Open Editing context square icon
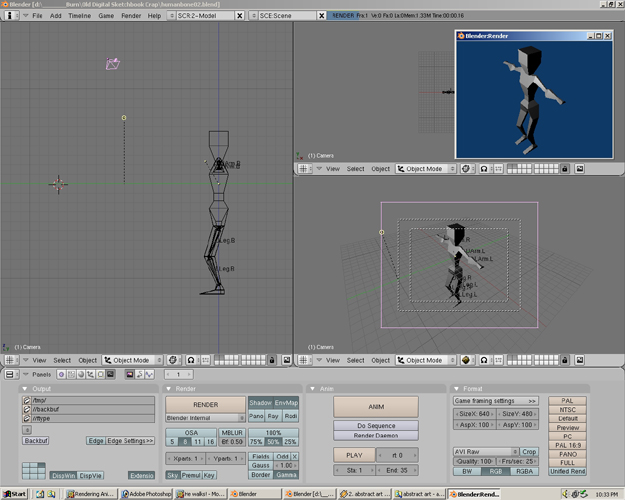Screen dimensions: 625x500 (100, 374)
